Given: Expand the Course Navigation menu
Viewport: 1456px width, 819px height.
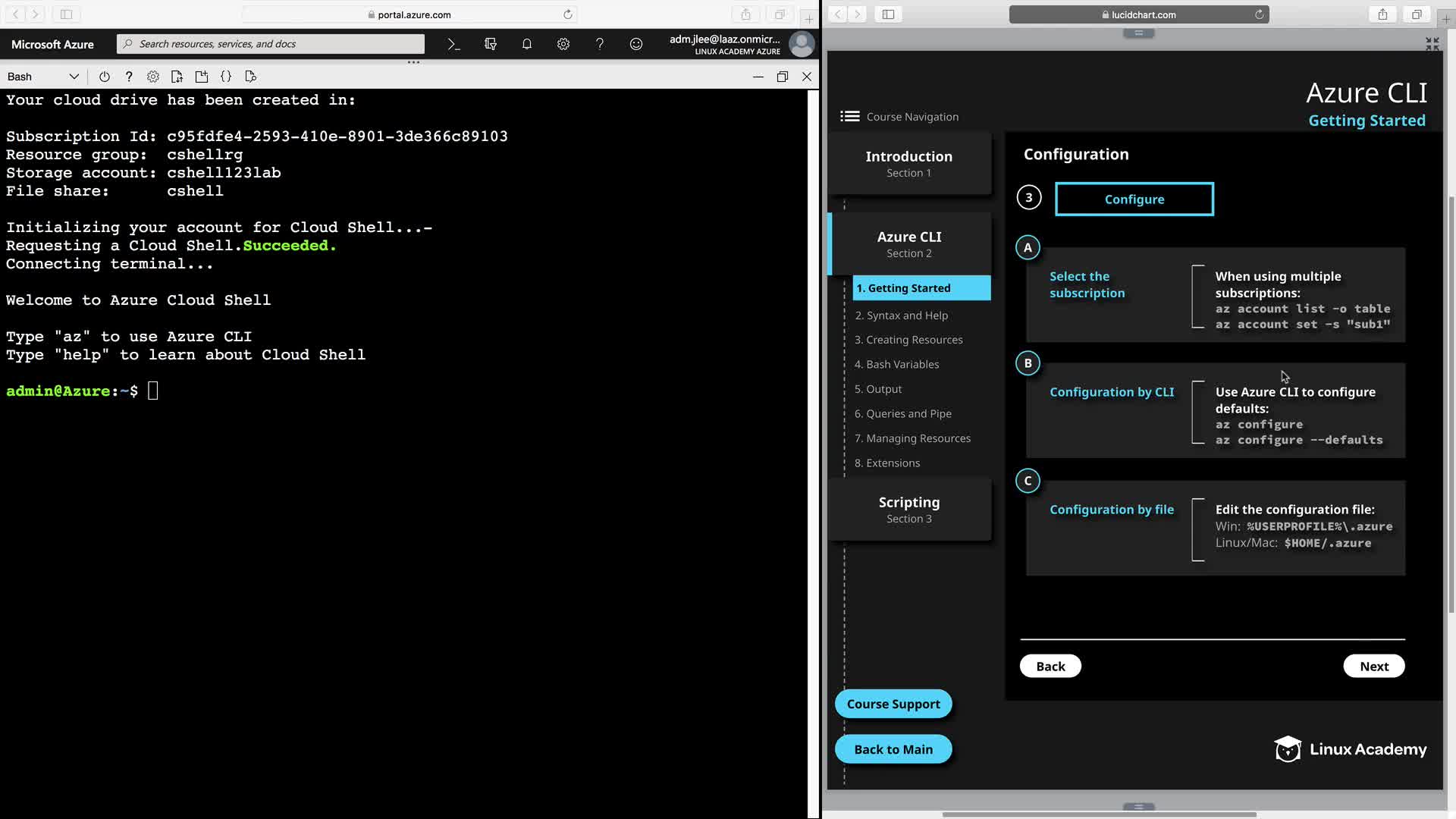Looking at the screenshot, I should click(x=850, y=117).
